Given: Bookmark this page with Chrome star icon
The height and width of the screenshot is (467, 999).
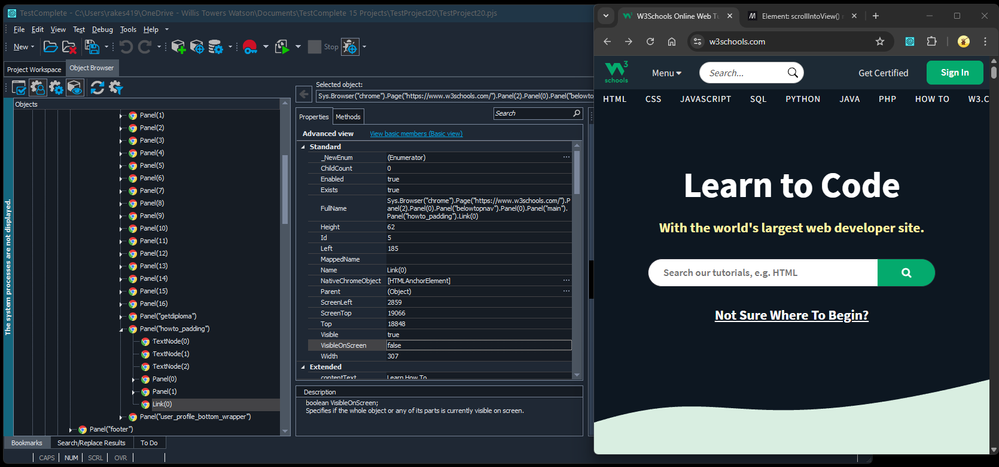Looking at the screenshot, I should pyautogui.click(x=879, y=42).
